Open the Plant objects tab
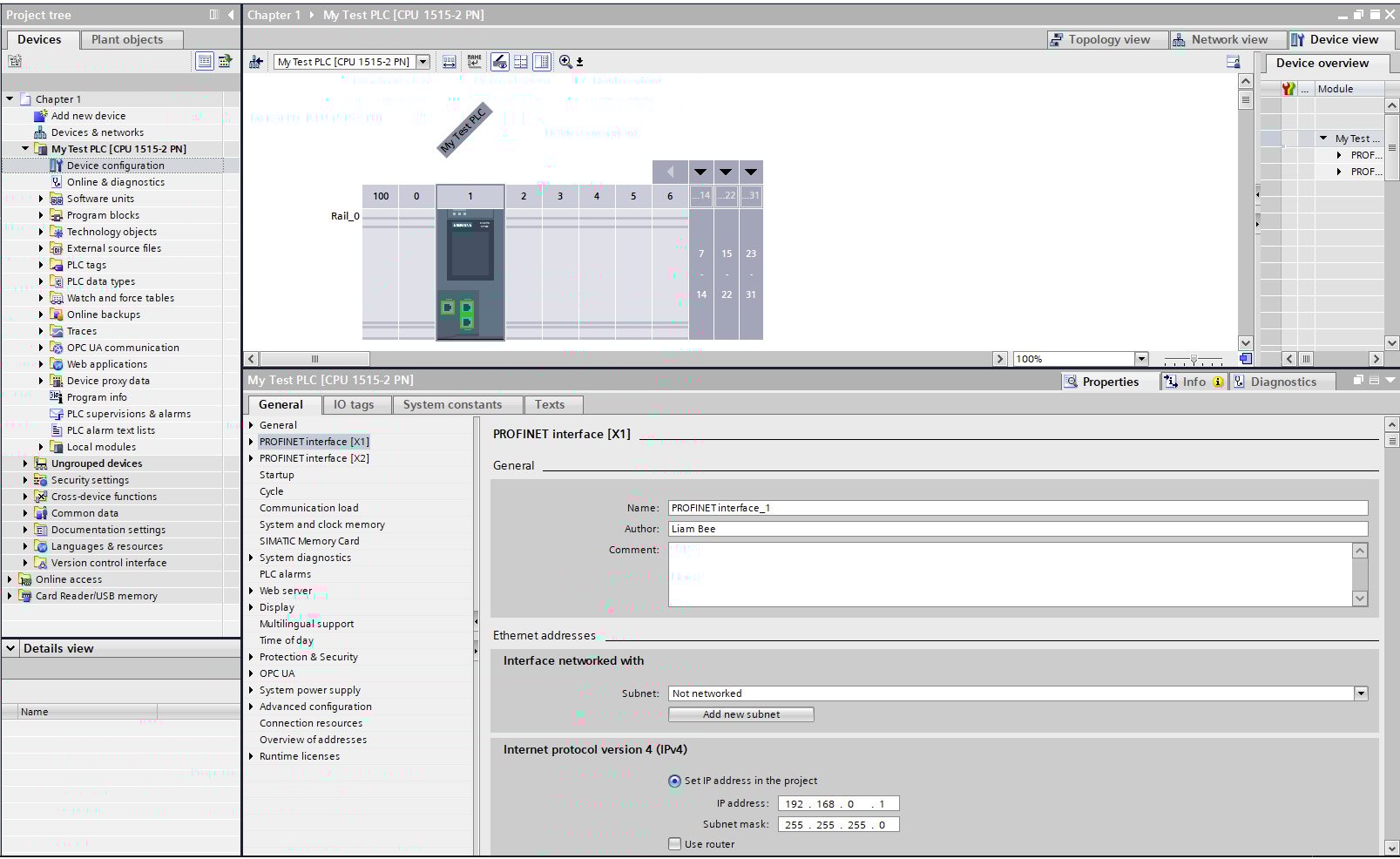Viewport: 1400px width, 859px height. (x=132, y=39)
